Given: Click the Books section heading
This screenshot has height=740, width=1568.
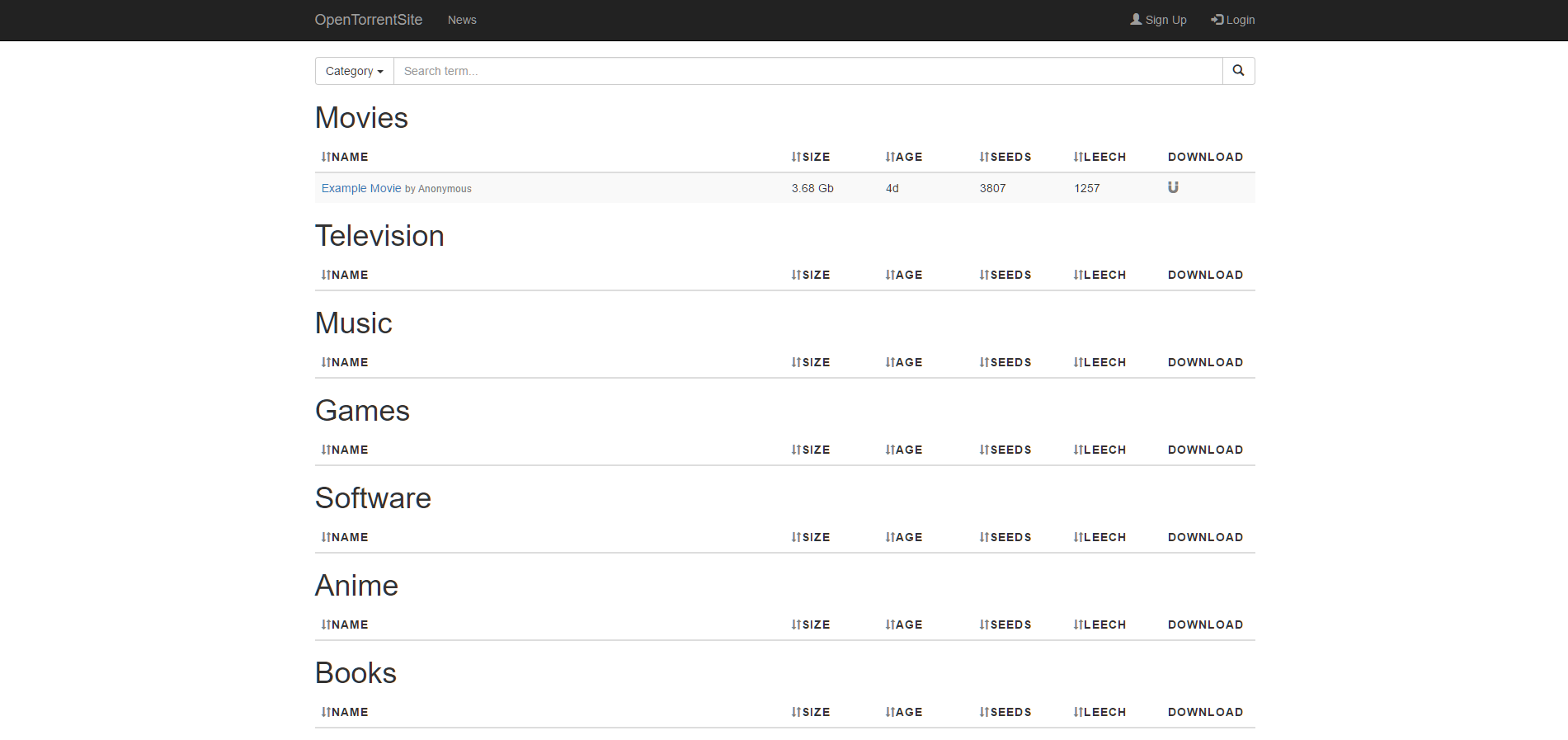Looking at the screenshot, I should coord(356,673).
